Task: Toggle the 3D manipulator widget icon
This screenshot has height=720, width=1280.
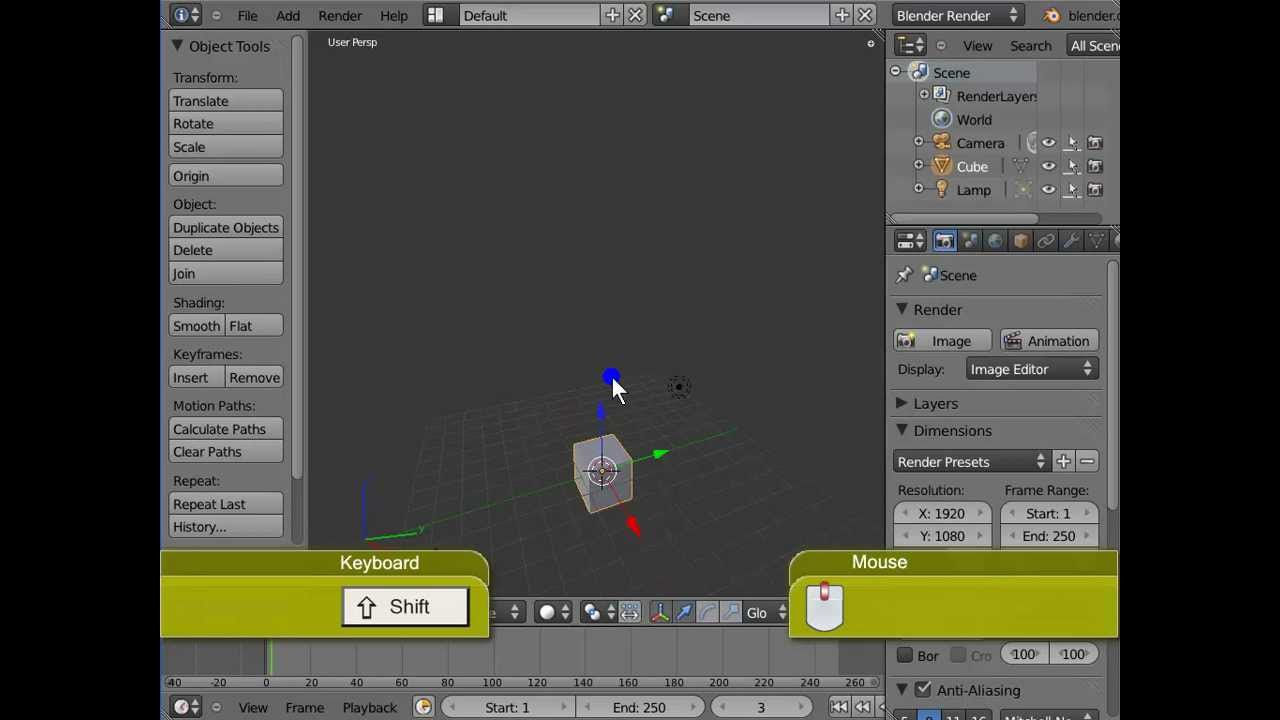Action: click(x=660, y=613)
